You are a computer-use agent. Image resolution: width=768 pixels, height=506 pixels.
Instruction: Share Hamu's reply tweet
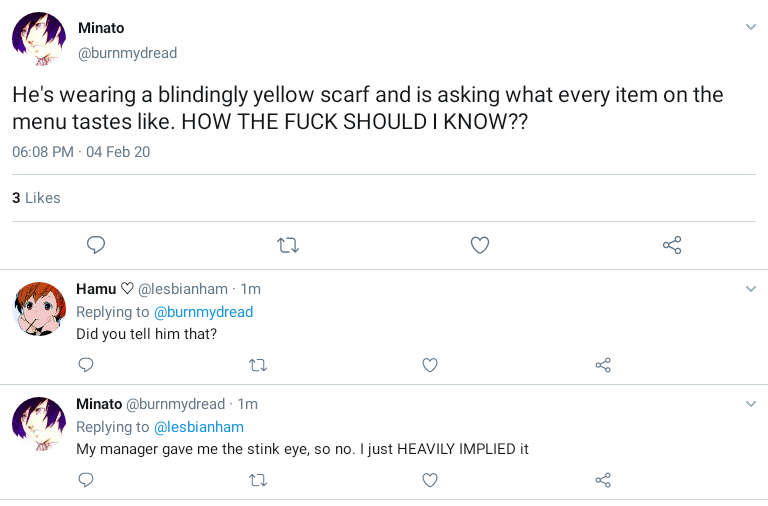603,365
